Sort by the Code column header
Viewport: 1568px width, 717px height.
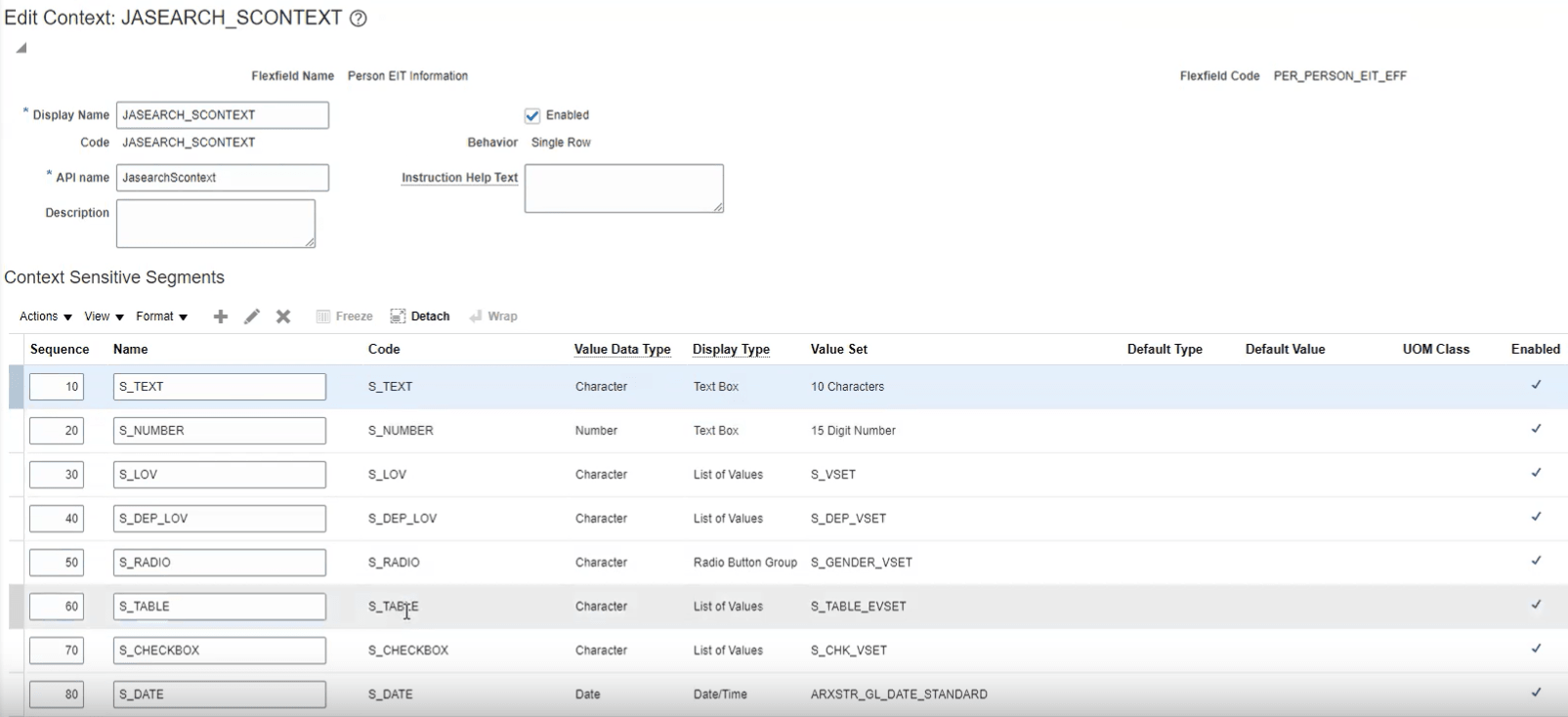pos(384,350)
